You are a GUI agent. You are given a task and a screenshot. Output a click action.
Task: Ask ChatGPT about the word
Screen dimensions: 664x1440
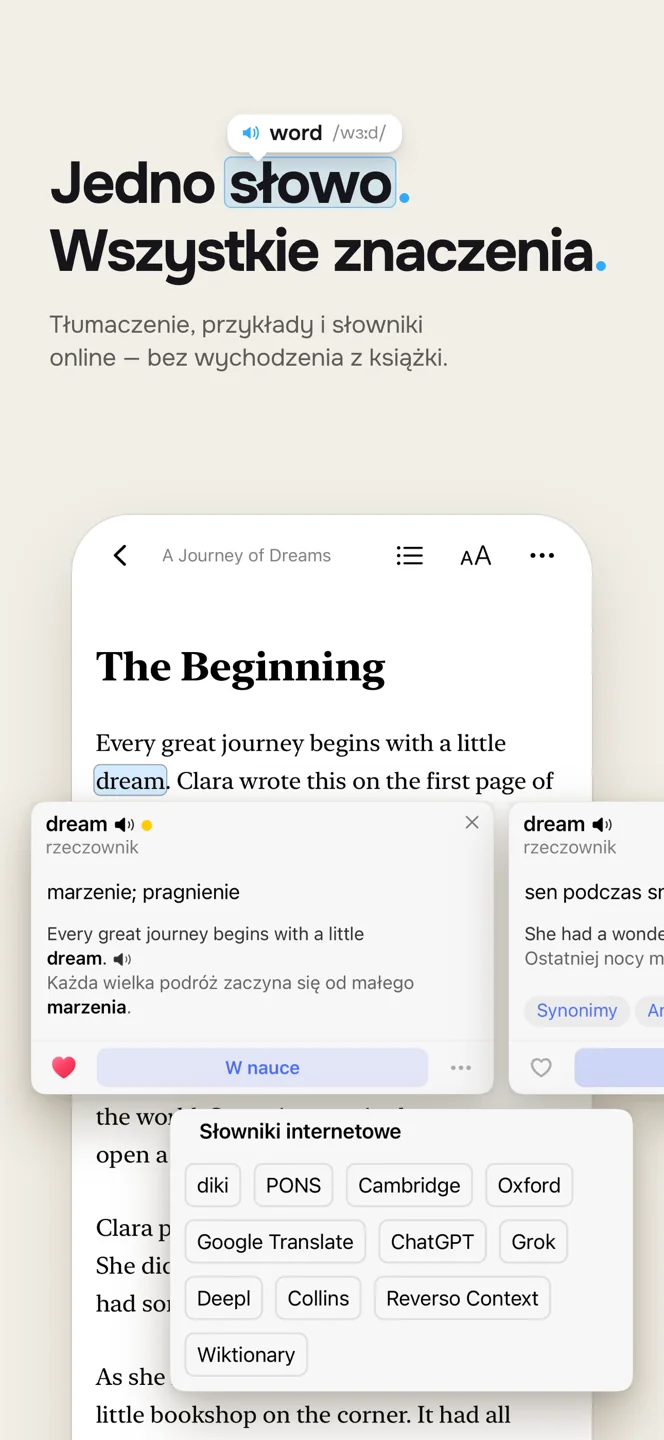click(x=432, y=1242)
